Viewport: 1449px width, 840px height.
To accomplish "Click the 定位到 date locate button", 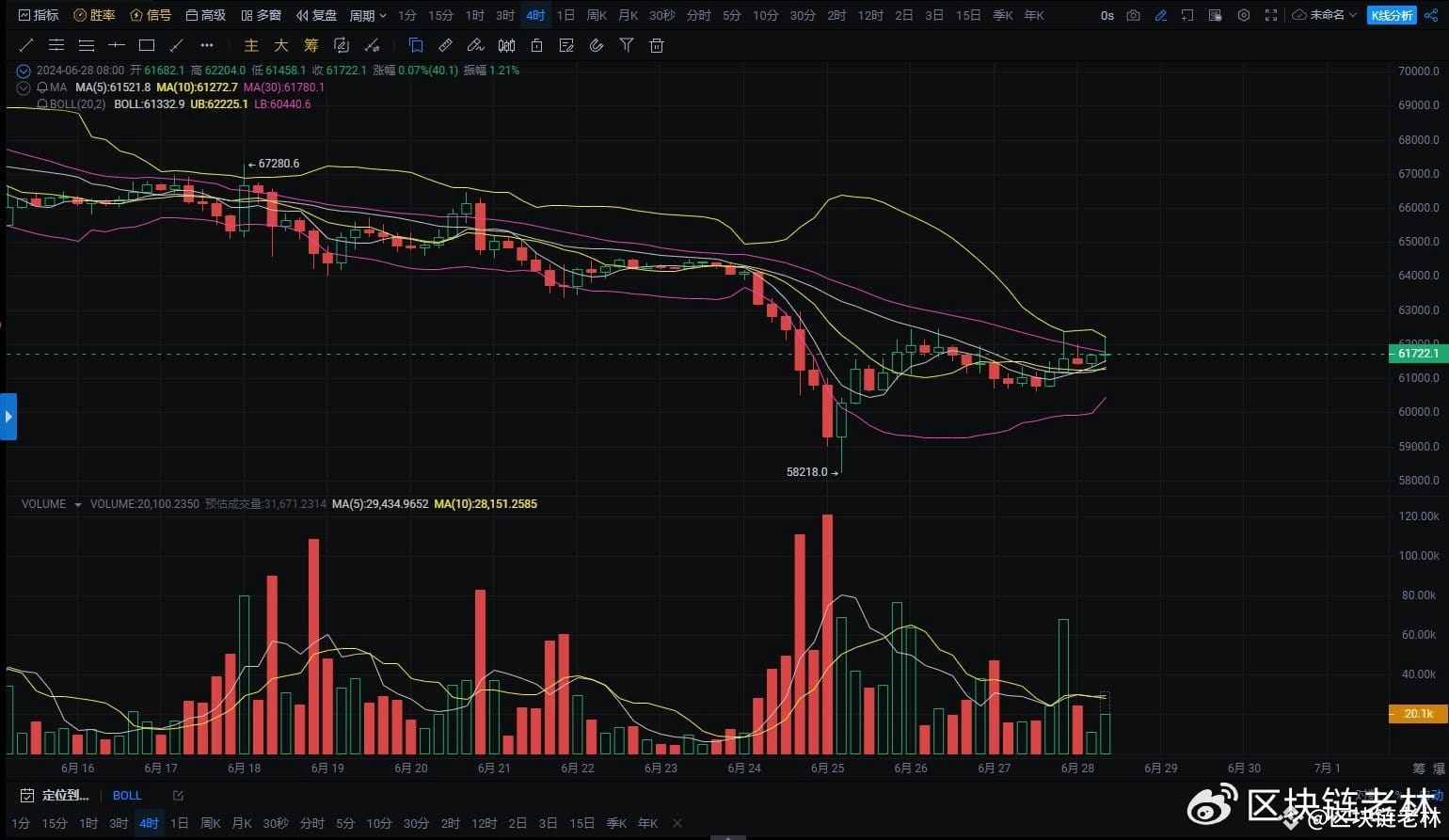I will tap(55, 796).
